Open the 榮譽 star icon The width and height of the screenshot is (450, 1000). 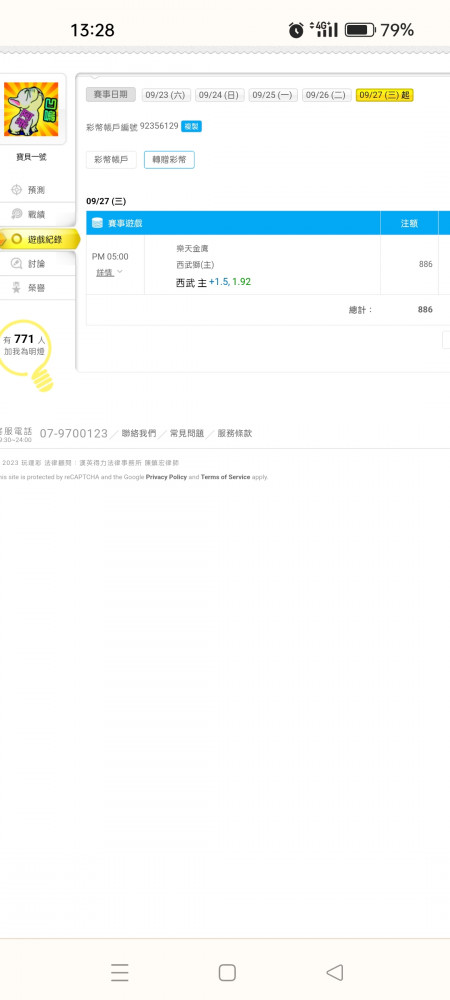(x=17, y=288)
